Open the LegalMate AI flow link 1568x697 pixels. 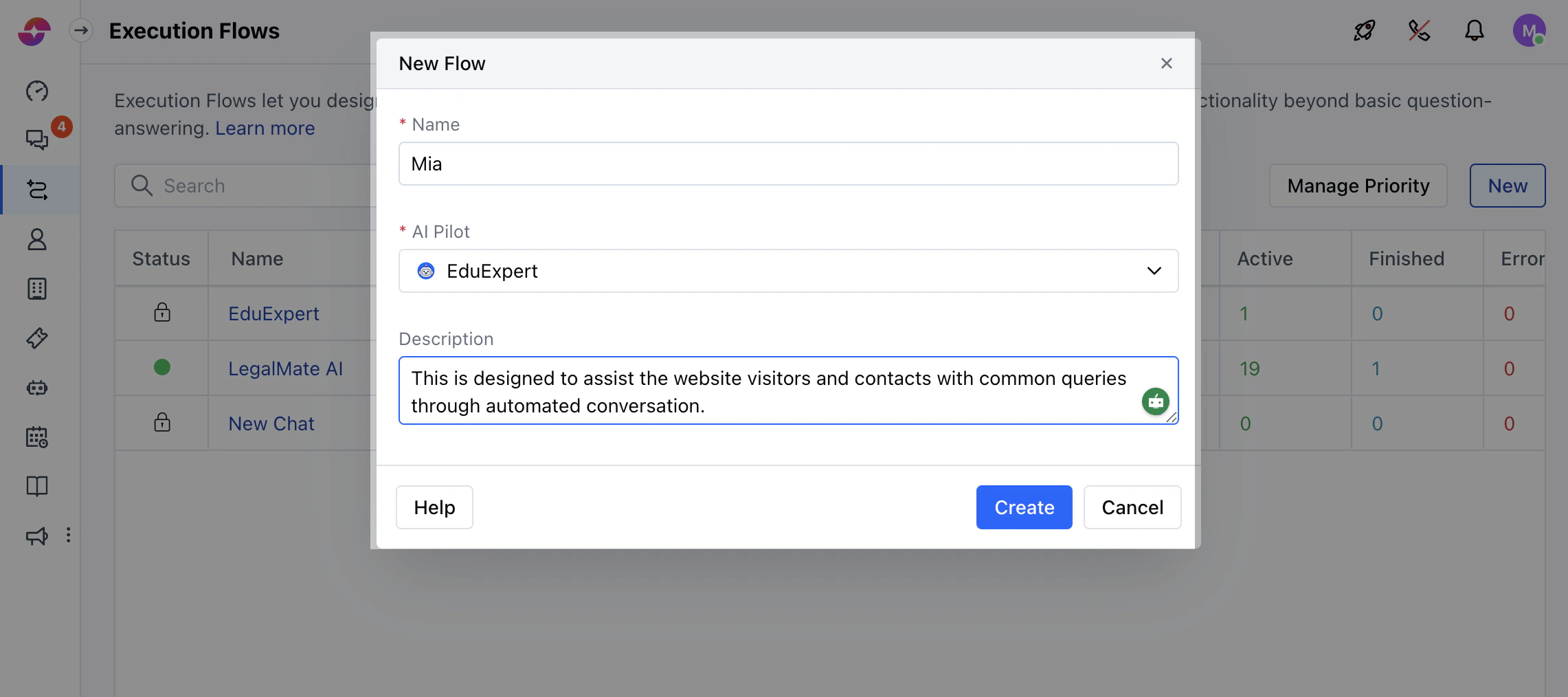pyautogui.click(x=285, y=368)
